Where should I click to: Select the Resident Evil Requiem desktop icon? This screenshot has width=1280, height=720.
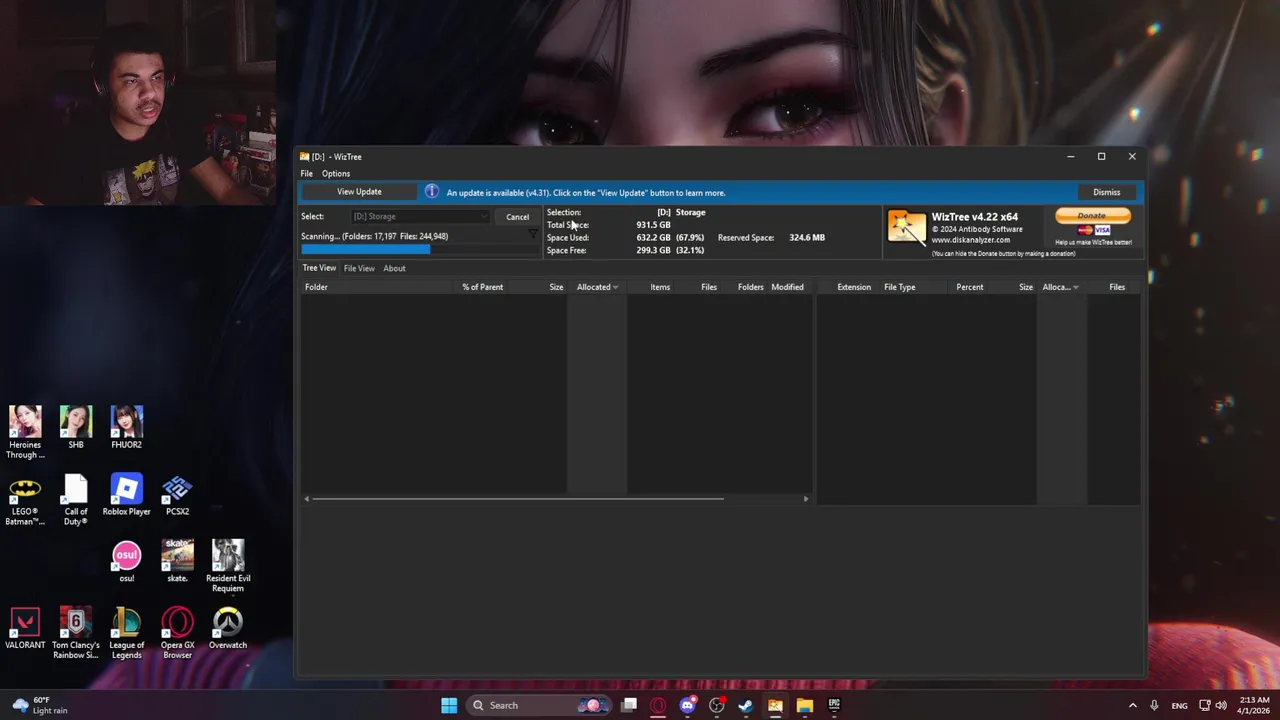[228, 566]
